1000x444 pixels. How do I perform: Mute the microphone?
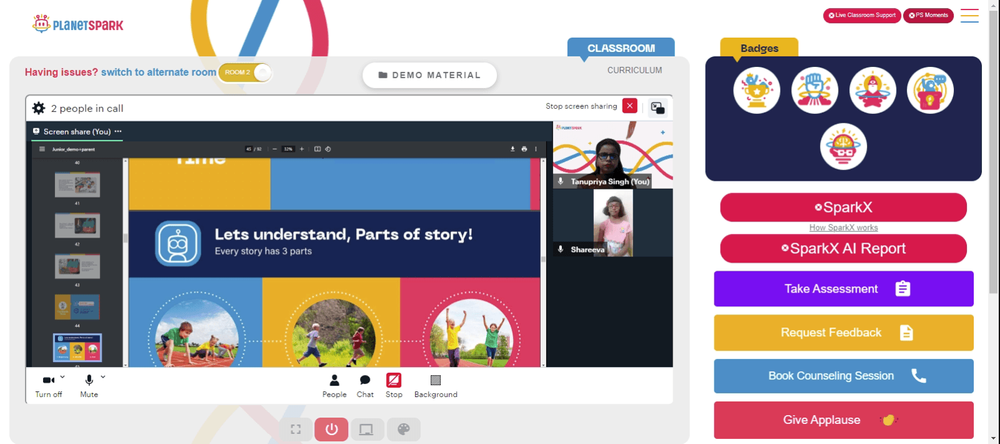(x=89, y=386)
